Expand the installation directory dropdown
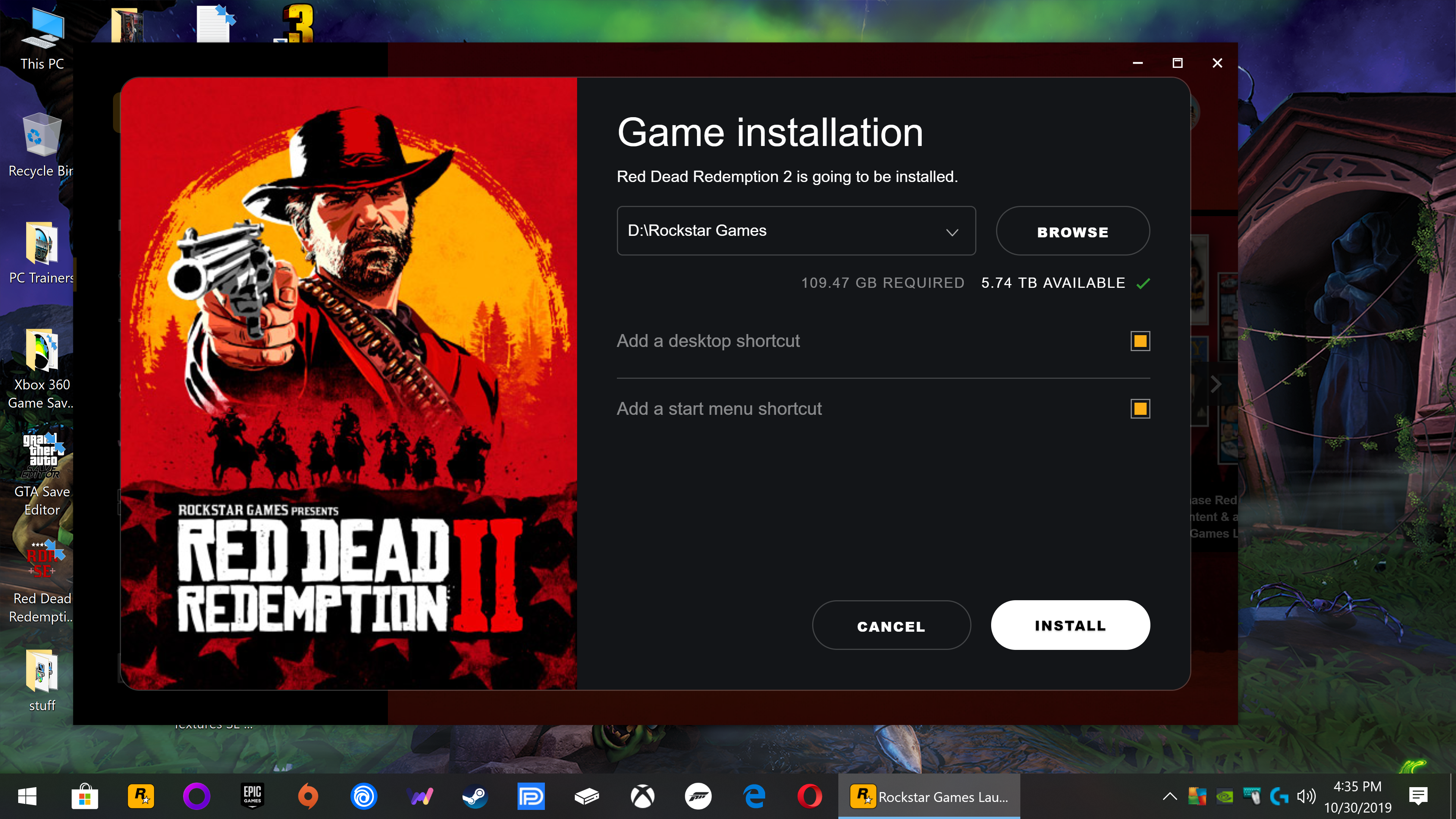Viewport: 1456px width, 819px height. [x=951, y=230]
